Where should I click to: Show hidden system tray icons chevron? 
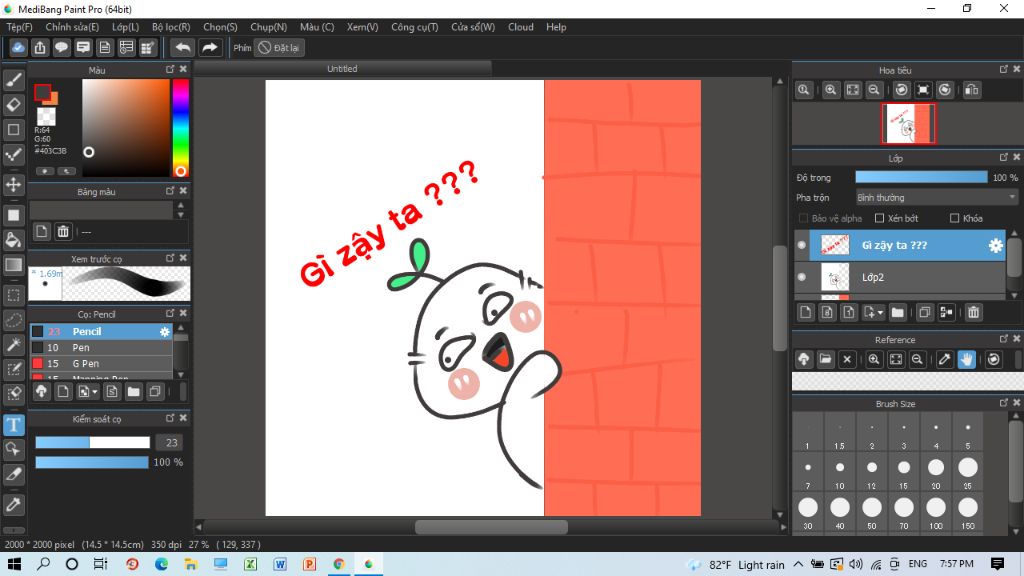pos(798,564)
